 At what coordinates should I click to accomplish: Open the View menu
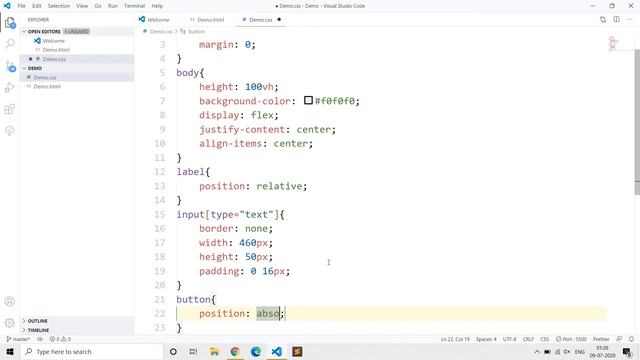click(82, 6)
